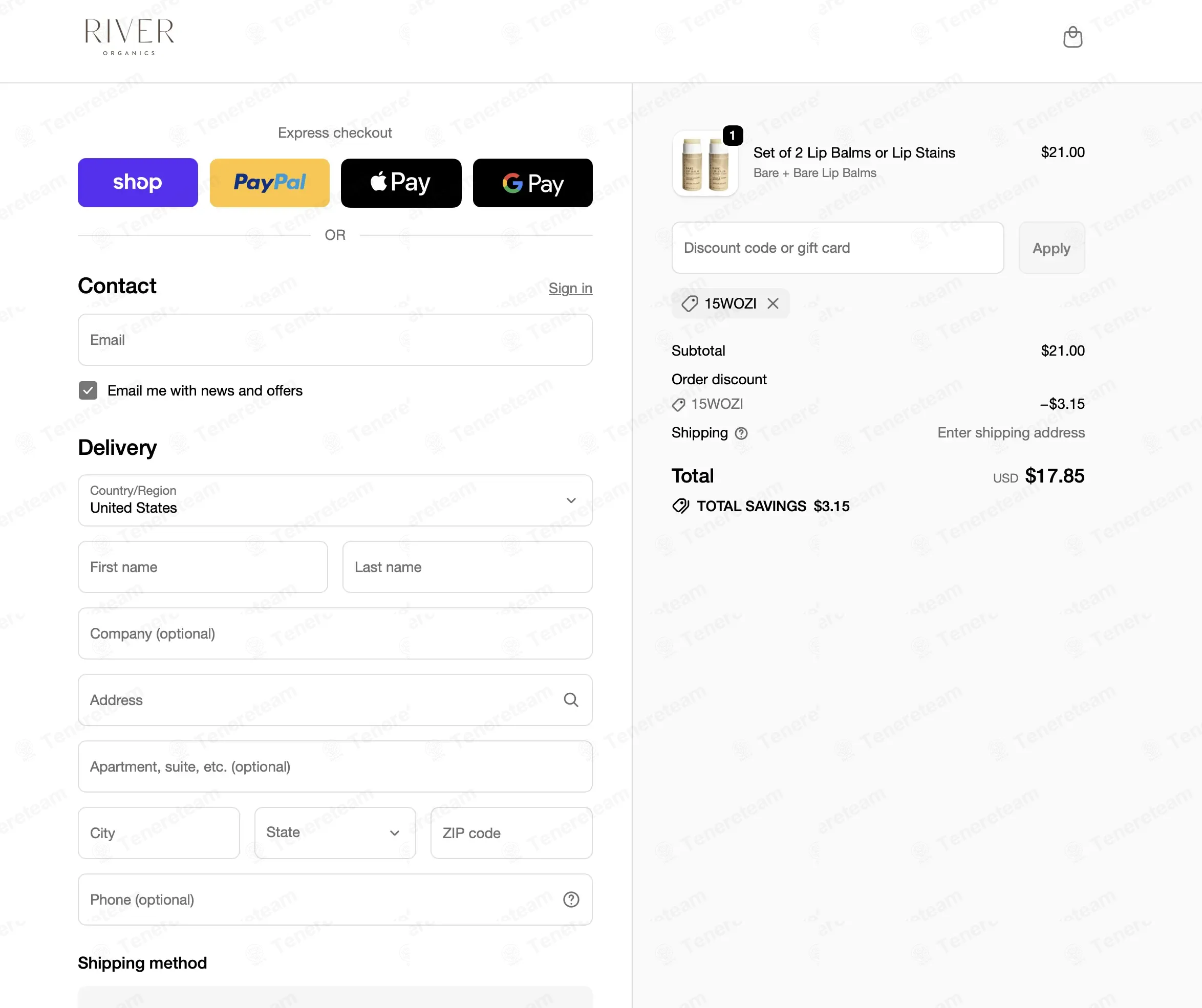The width and height of the screenshot is (1202, 1008).
Task: Click the shipping help question icon
Action: [x=741, y=433]
